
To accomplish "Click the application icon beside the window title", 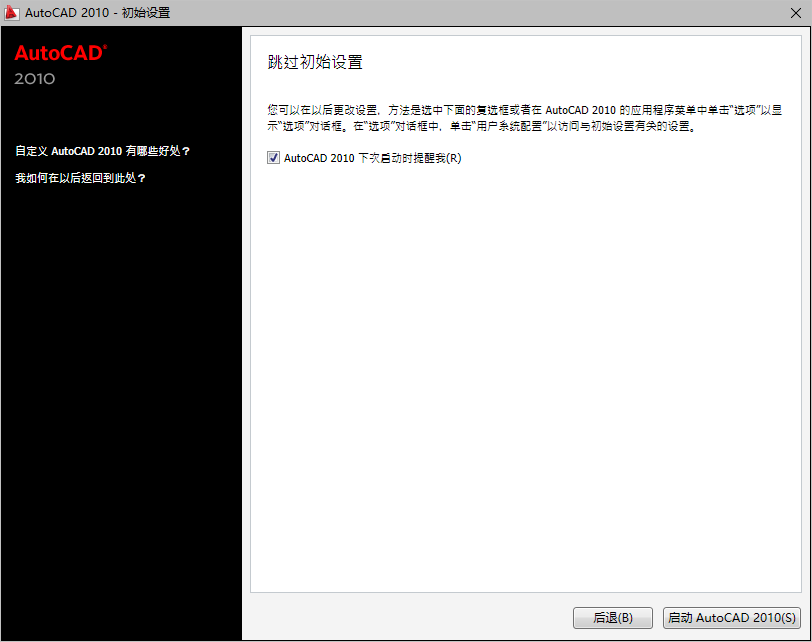I will coord(12,13).
